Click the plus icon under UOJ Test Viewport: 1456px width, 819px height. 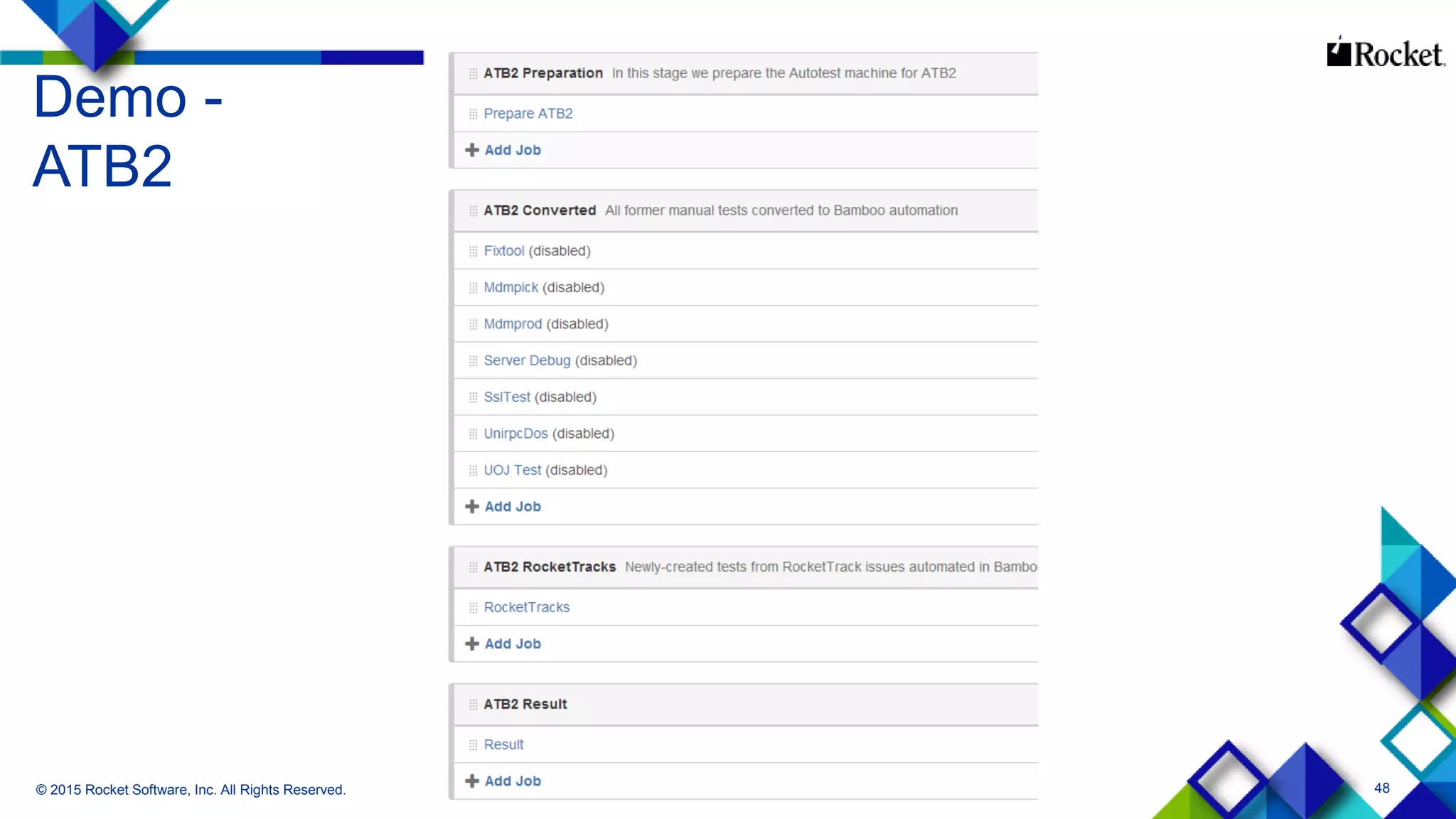tap(472, 506)
